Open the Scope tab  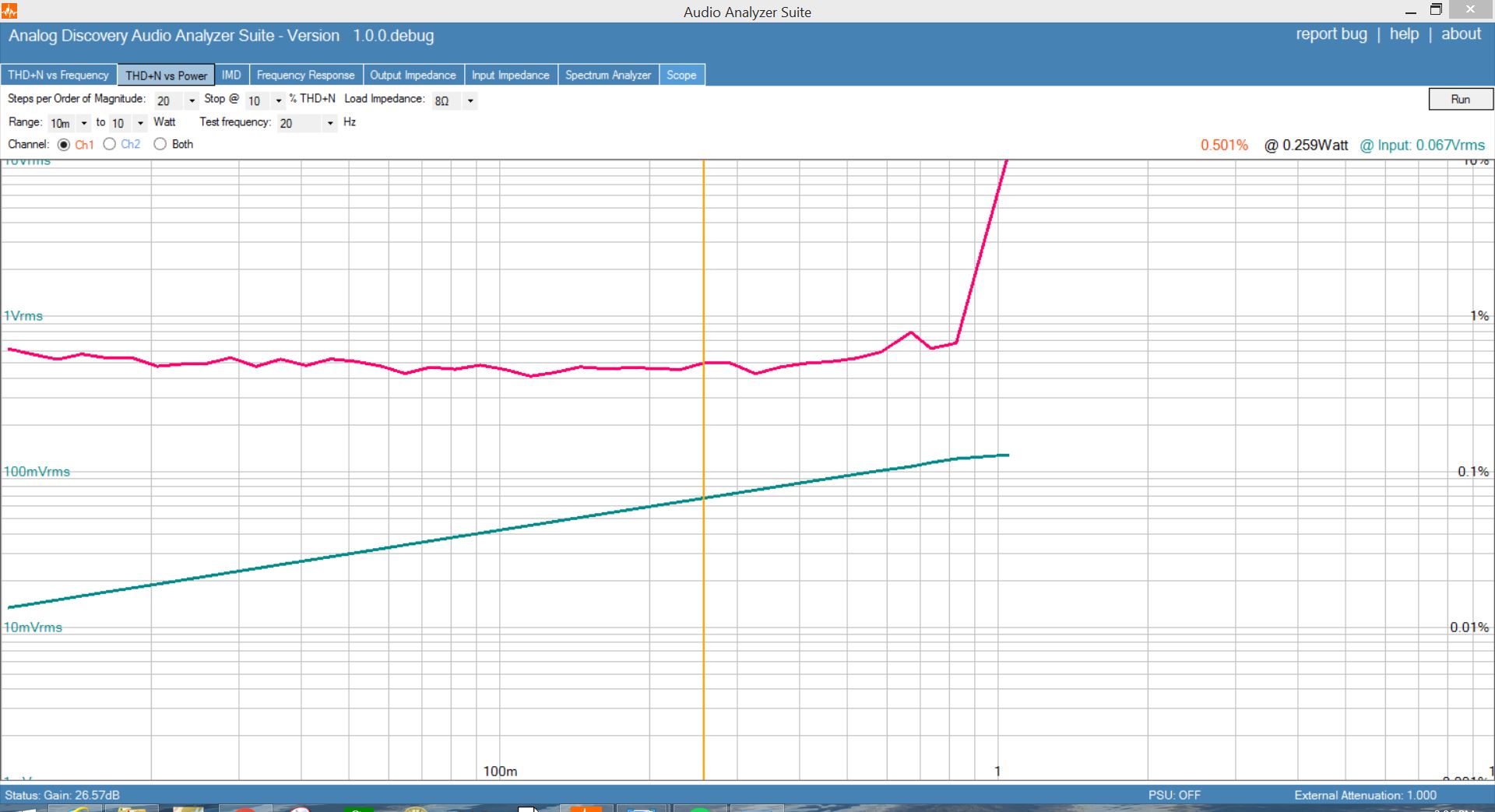click(x=681, y=75)
